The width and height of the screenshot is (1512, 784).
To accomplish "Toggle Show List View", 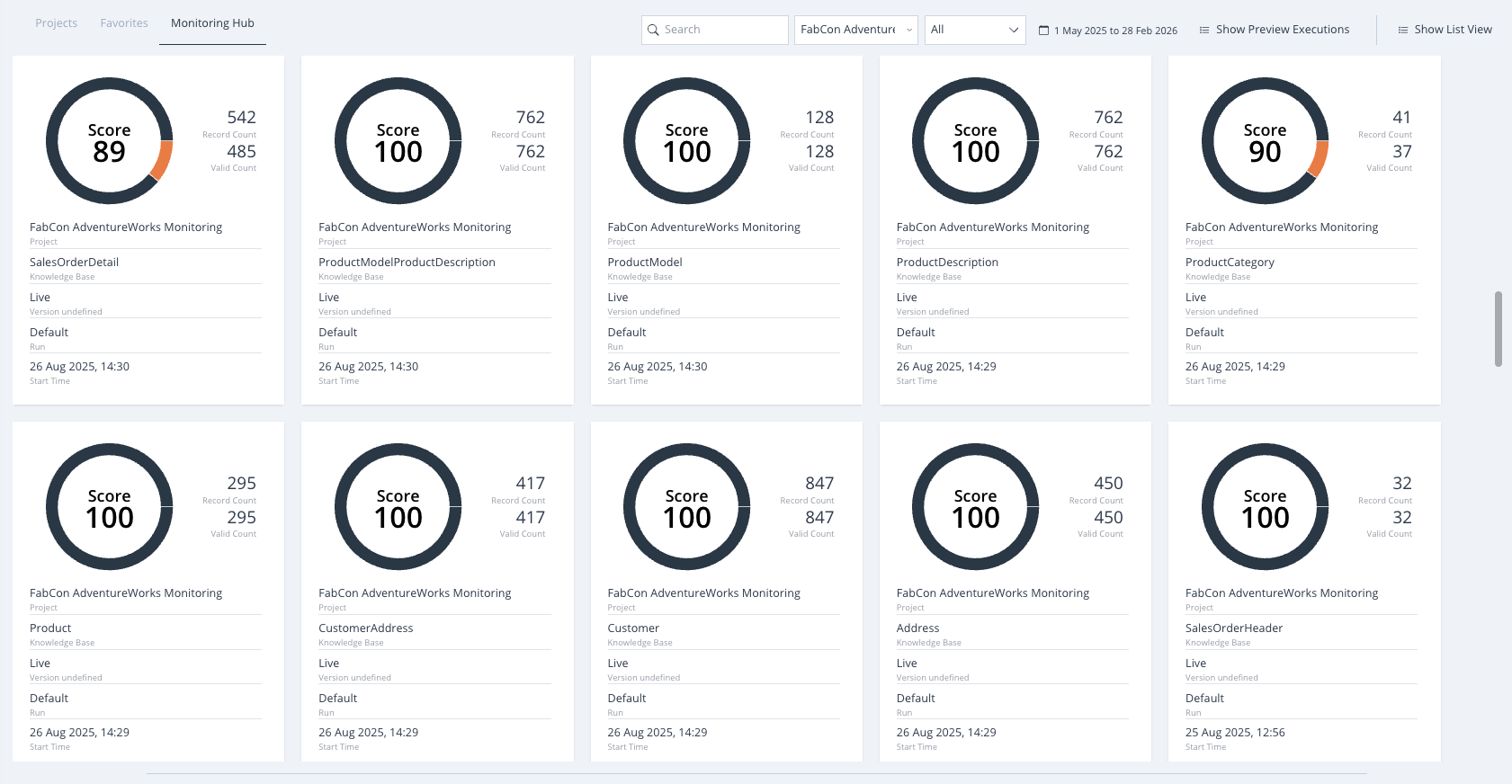I will [1445, 30].
